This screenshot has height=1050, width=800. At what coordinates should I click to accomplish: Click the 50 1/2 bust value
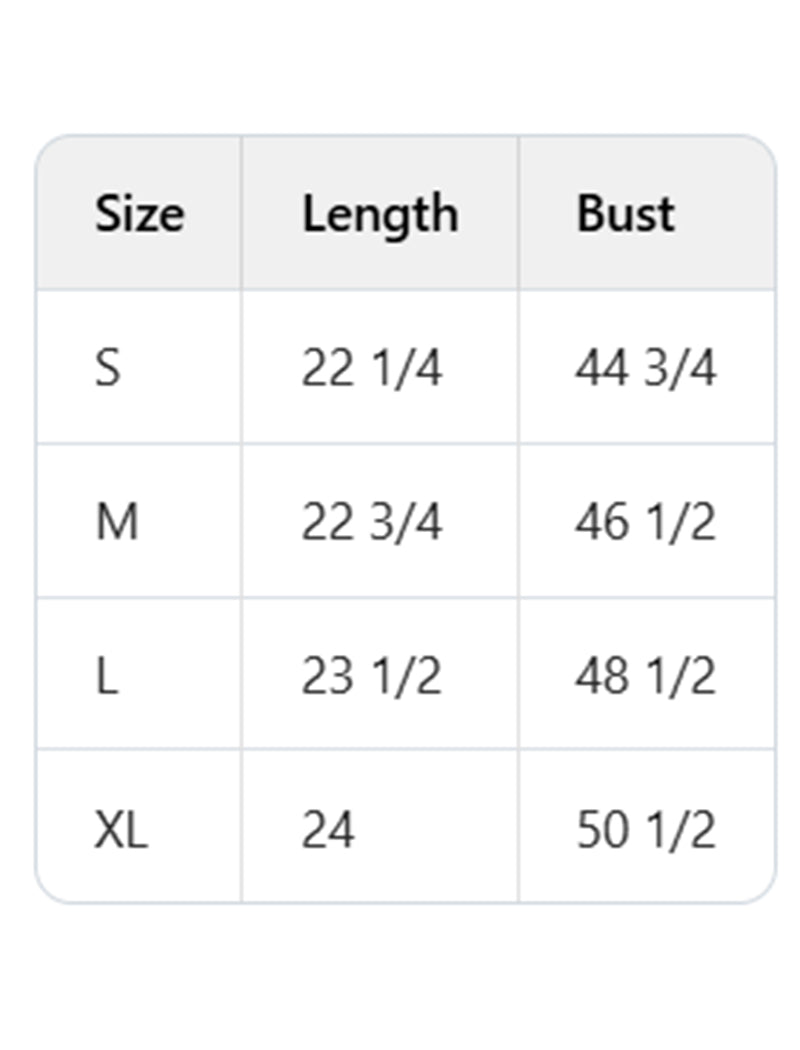pyautogui.click(x=645, y=830)
